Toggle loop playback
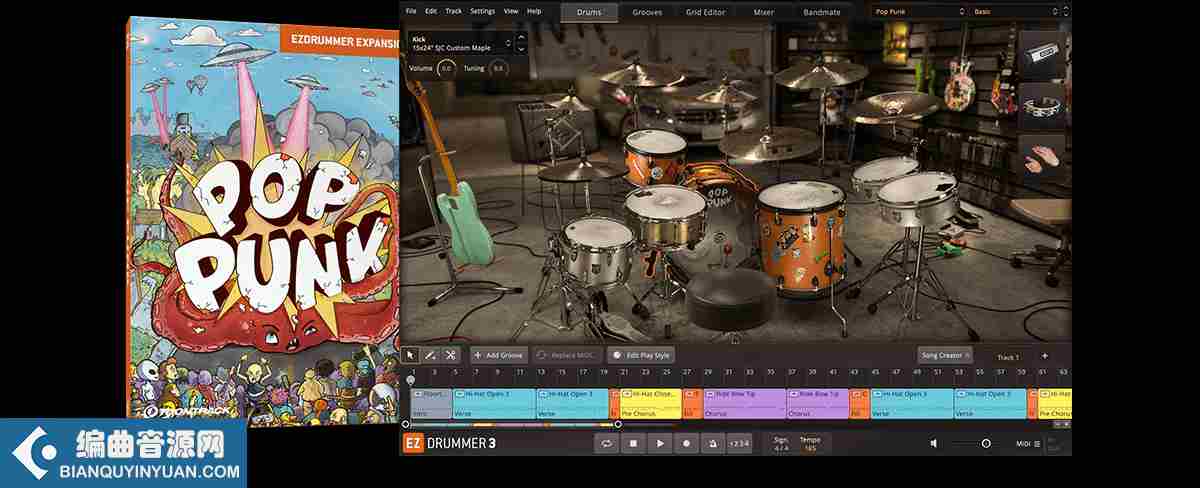 click(x=606, y=443)
